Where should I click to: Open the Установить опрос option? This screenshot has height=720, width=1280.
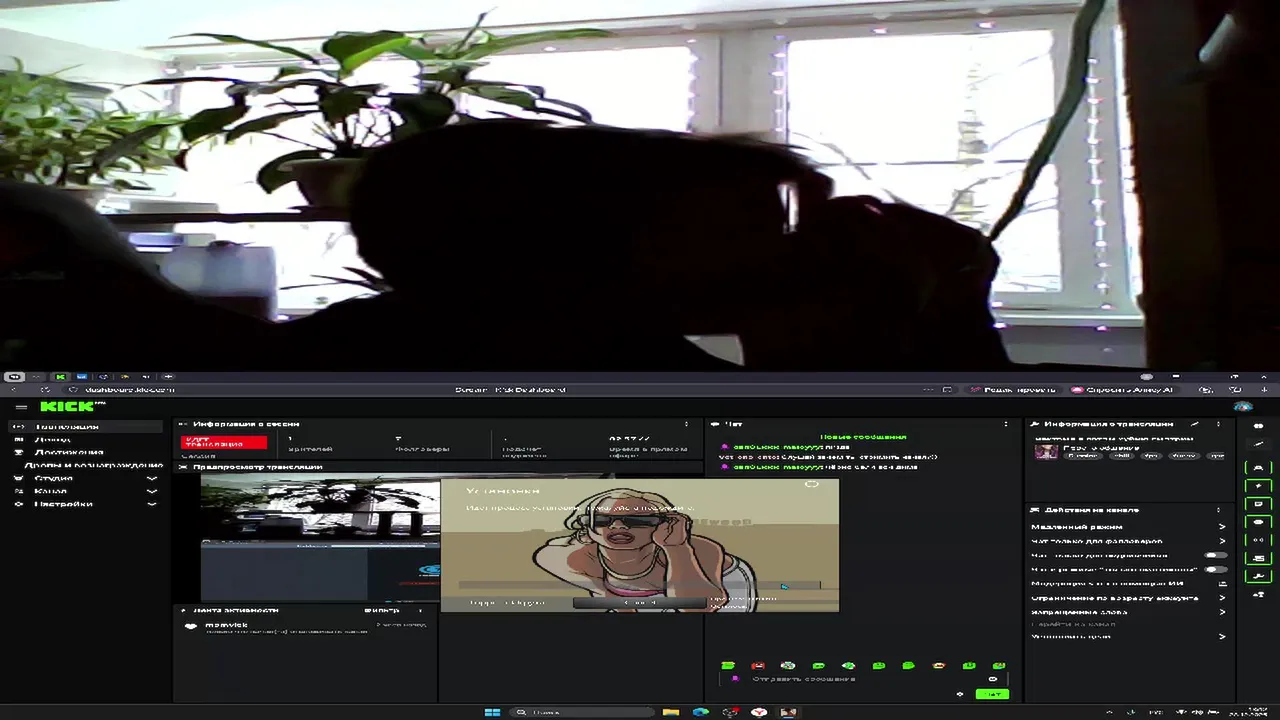click(1128, 636)
